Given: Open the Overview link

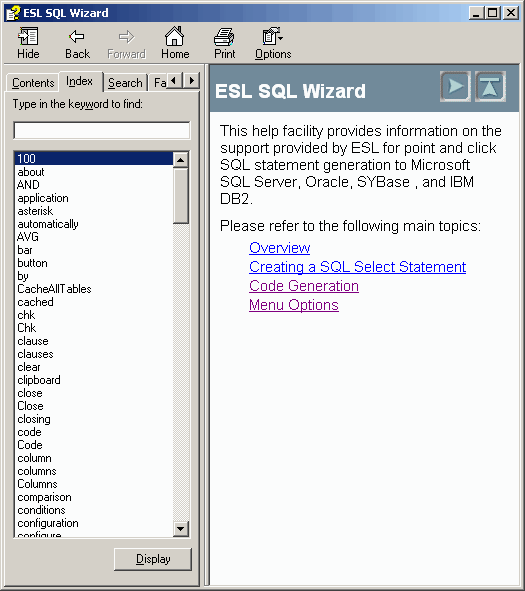Looking at the screenshot, I should coord(280,248).
